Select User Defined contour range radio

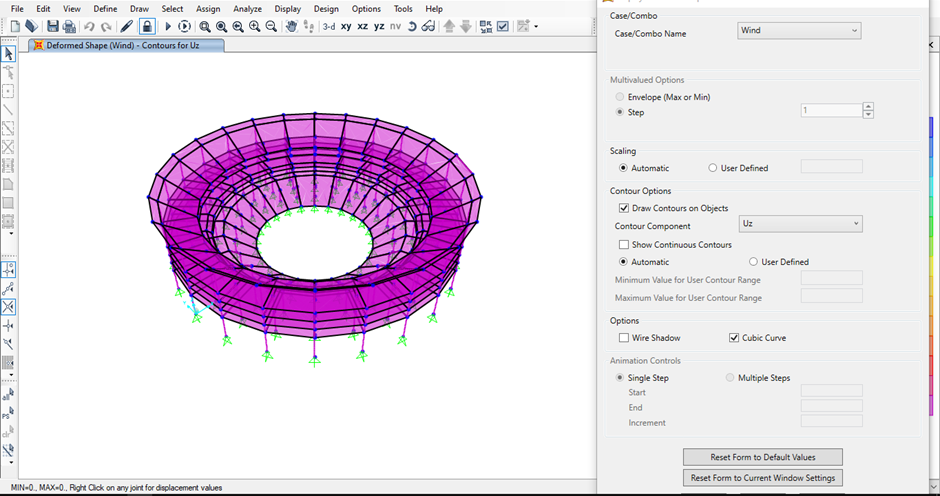coord(754,261)
